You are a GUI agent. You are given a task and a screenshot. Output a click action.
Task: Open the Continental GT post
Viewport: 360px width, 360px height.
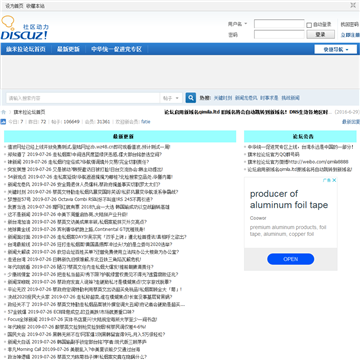[x=76, y=229]
